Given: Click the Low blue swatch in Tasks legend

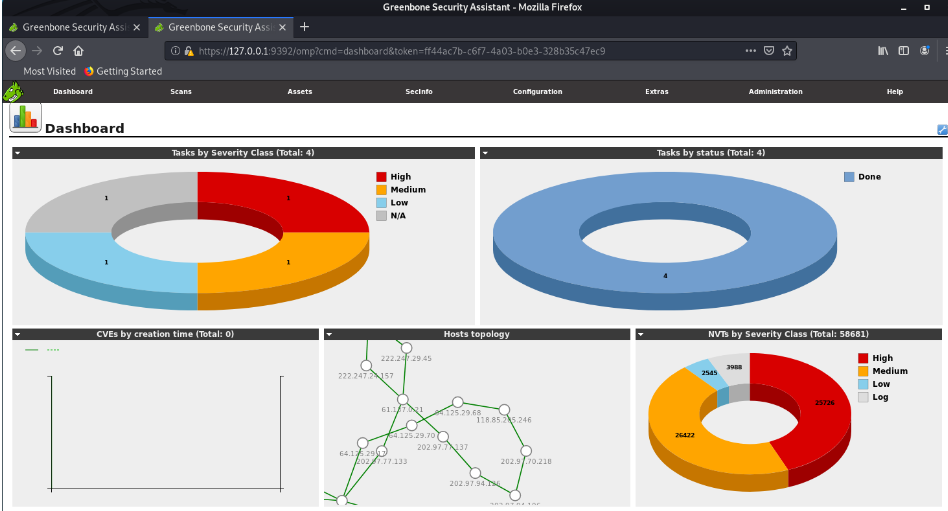Looking at the screenshot, I should click(381, 203).
